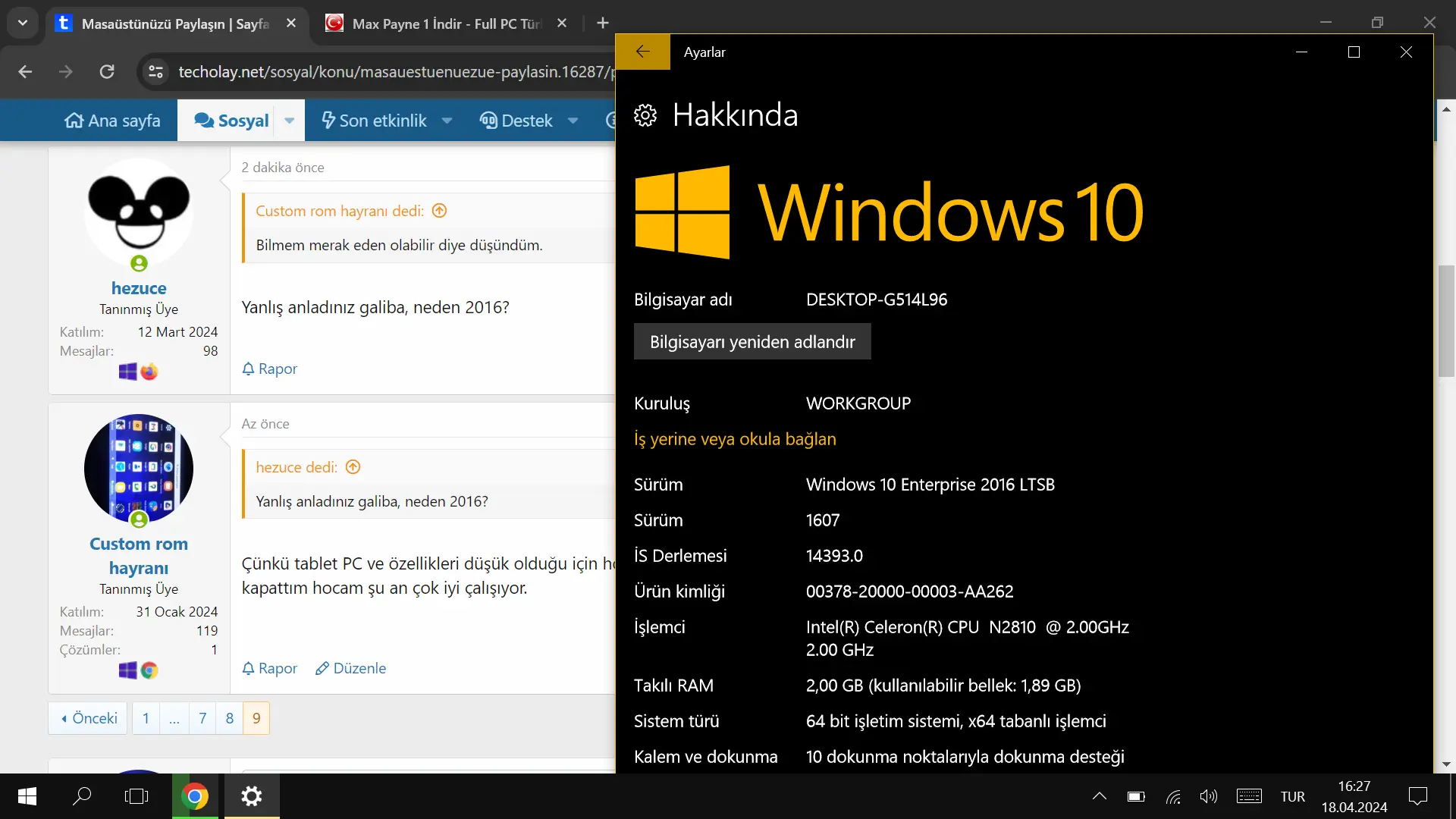The height and width of the screenshot is (819, 1456).
Task: Open Son etkinlik menu item
Action: click(374, 121)
